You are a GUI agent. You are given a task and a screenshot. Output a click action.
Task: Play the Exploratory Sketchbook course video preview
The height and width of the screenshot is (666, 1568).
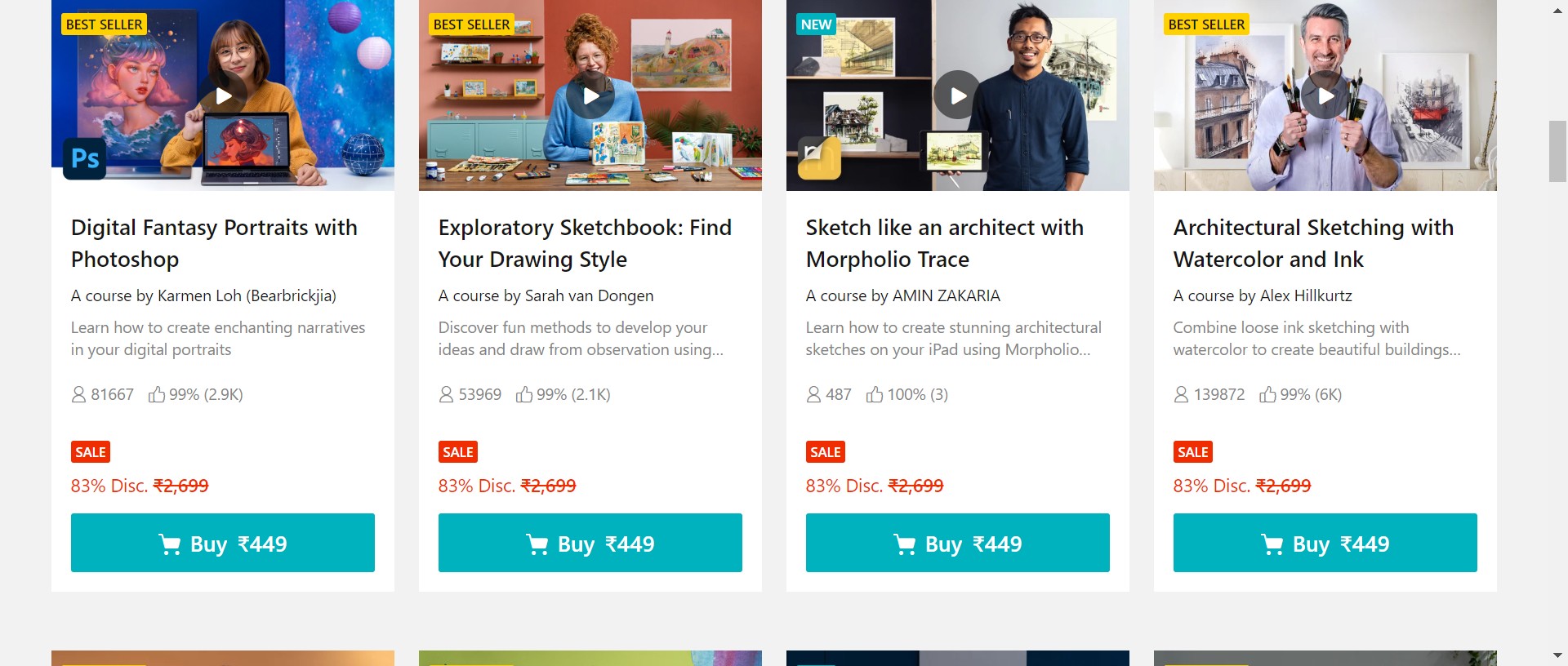(590, 96)
